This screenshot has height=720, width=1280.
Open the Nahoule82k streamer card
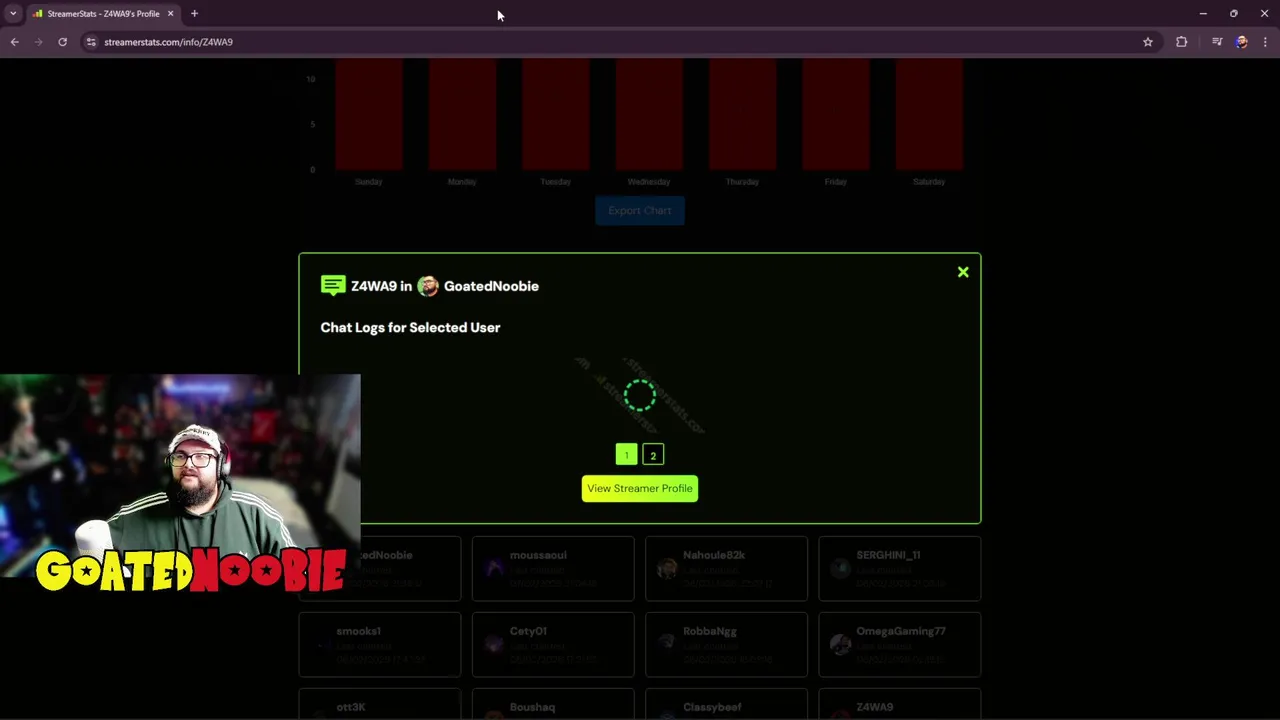[727, 569]
